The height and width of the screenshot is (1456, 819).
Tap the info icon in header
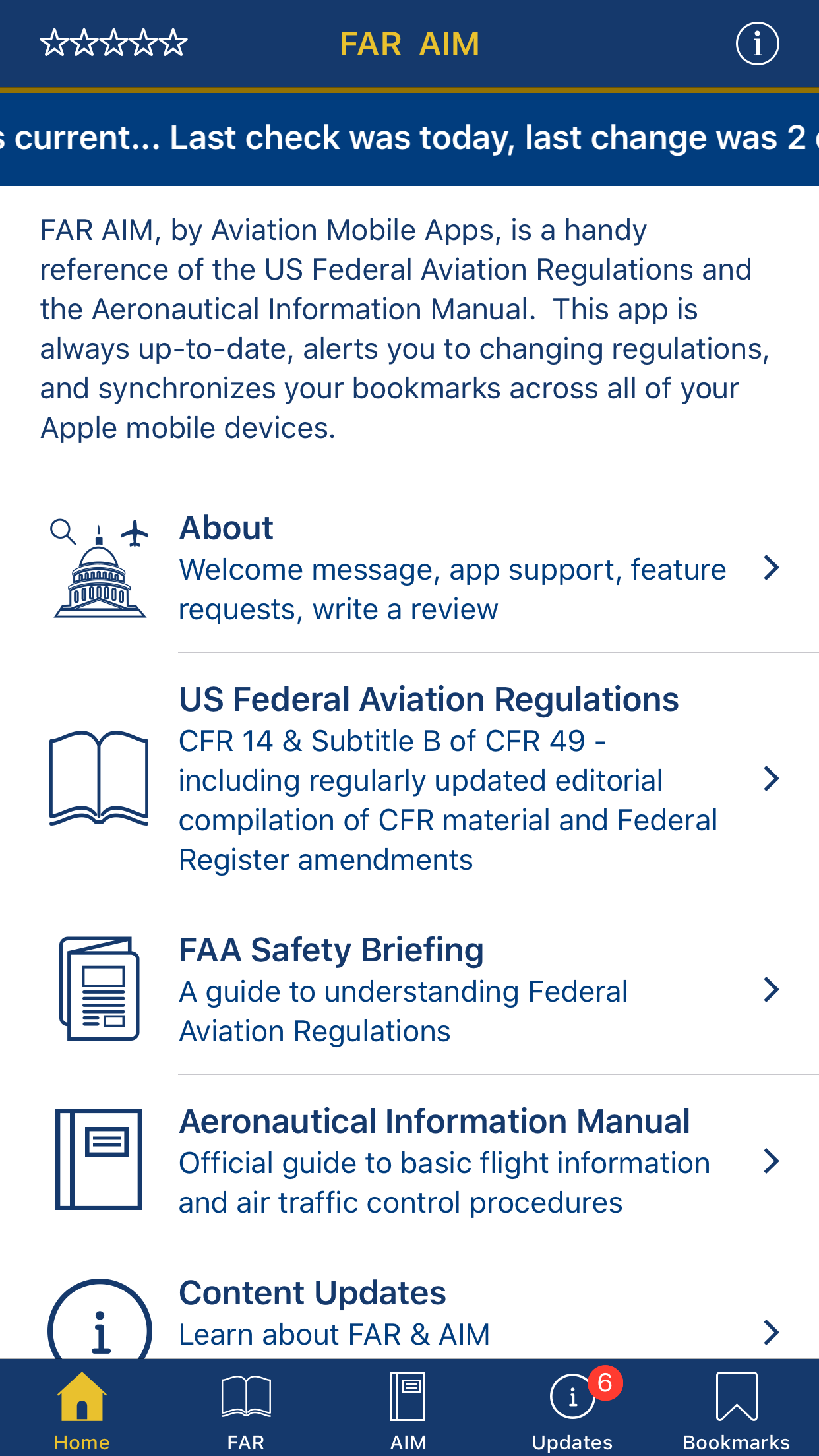coord(757,44)
